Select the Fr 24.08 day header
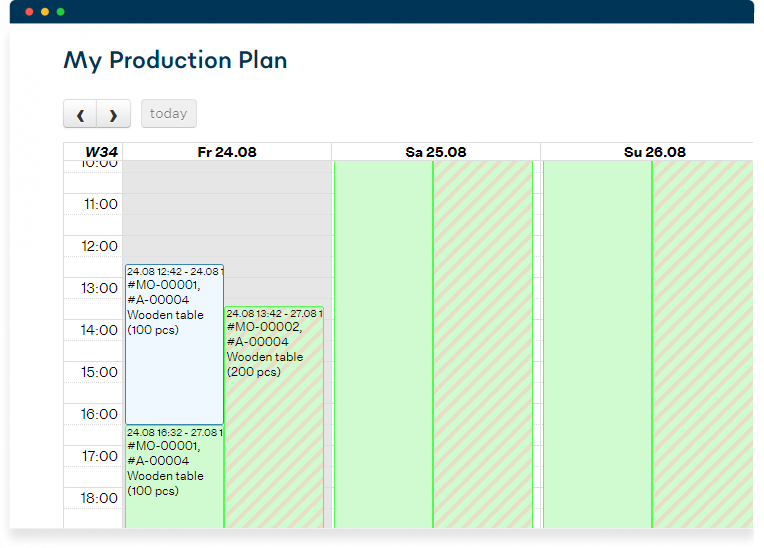This screenshot has width=764, height=548. point(227,152)
